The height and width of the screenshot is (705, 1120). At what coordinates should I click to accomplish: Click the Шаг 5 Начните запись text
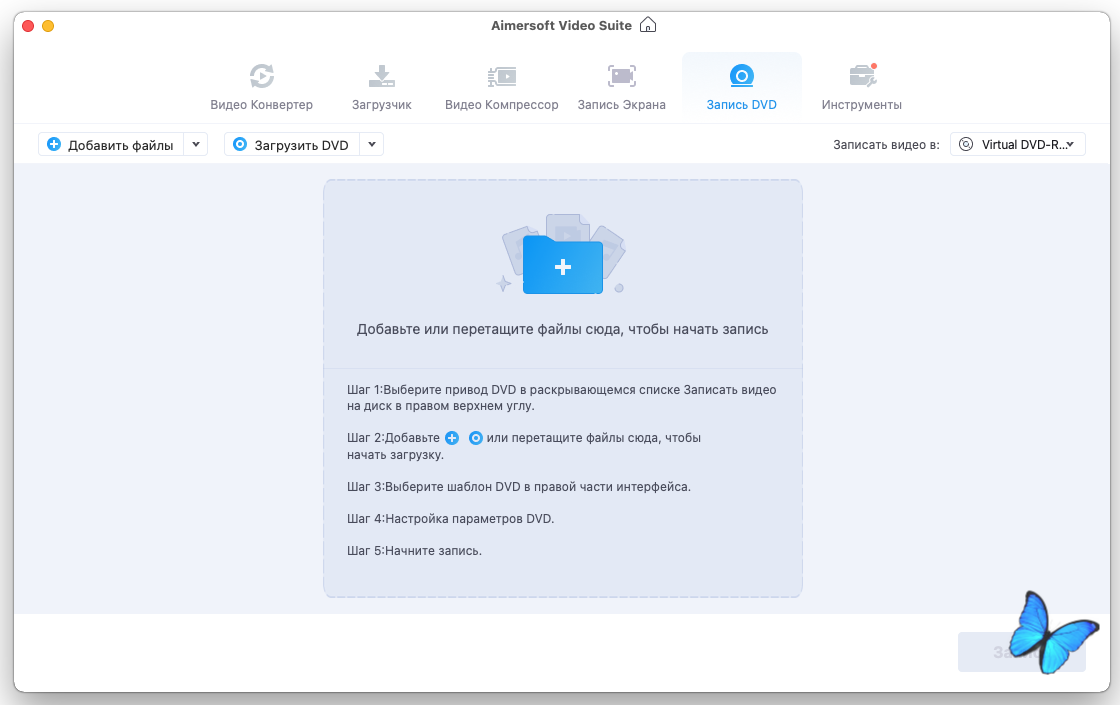[414, 551]
